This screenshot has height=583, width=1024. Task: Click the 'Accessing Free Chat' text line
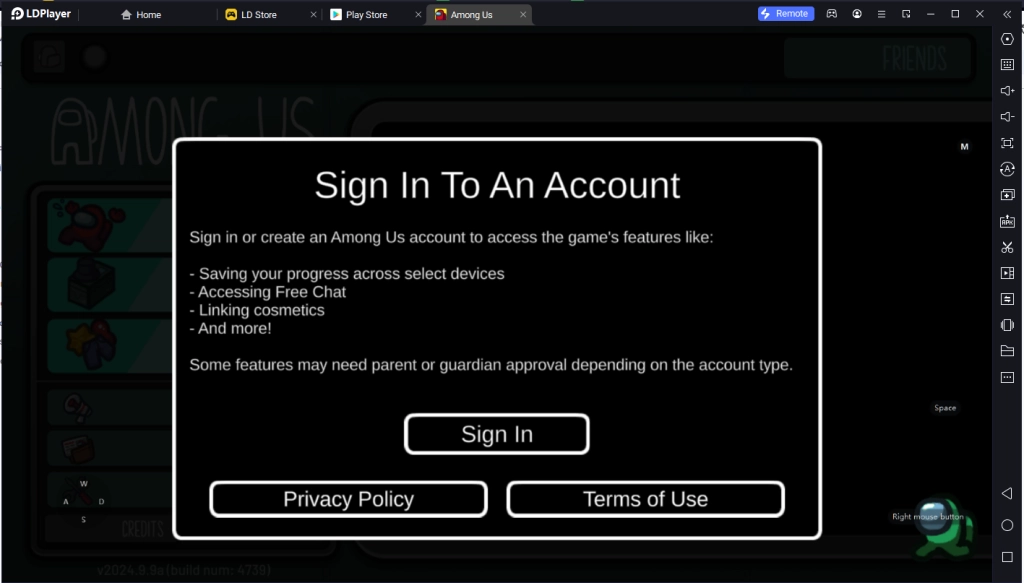[x=268, y=292]
